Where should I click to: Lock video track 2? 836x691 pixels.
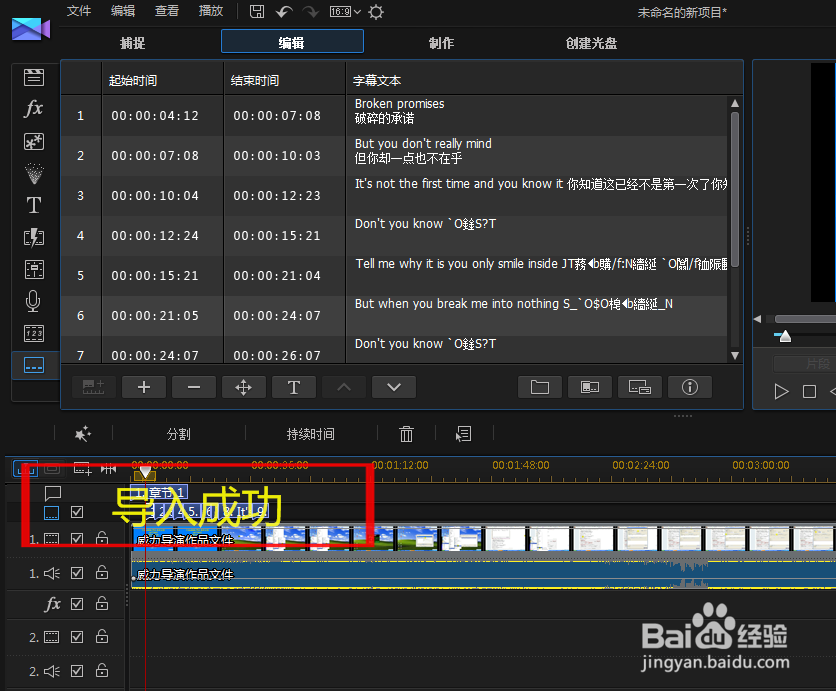(x=102, y=636)
